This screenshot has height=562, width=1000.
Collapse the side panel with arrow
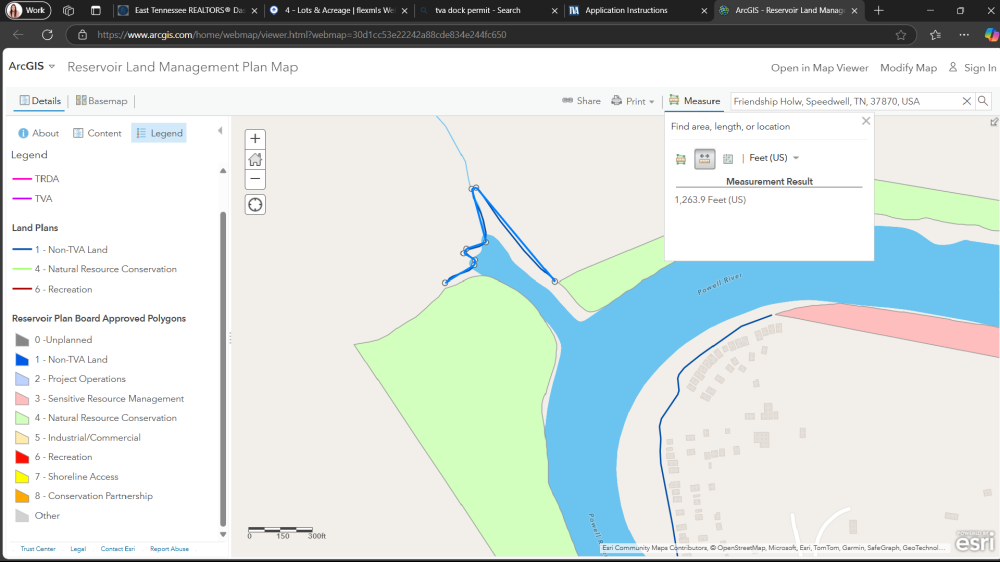220,132
